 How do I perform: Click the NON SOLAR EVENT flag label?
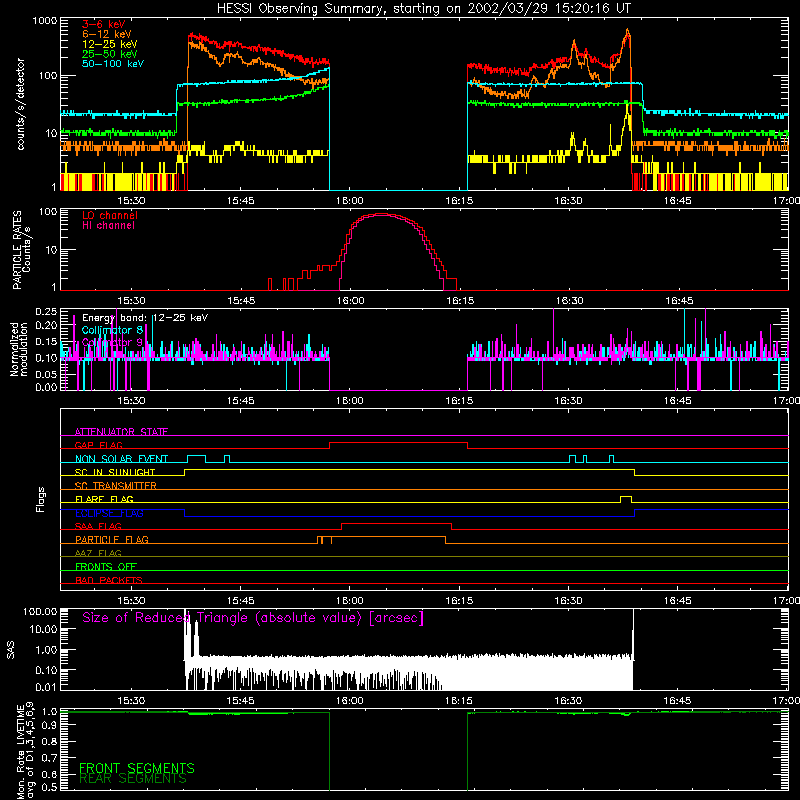pyautogui.click(x=121, y=459)
